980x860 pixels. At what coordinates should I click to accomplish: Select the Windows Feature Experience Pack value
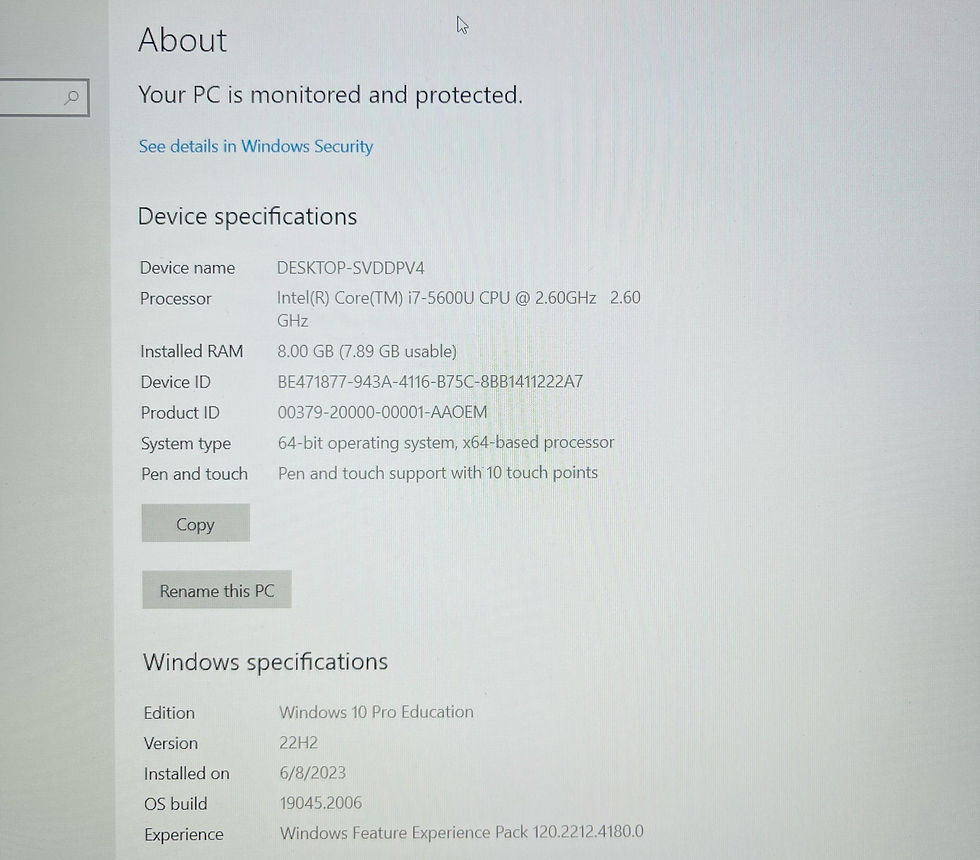pos(462,832)
